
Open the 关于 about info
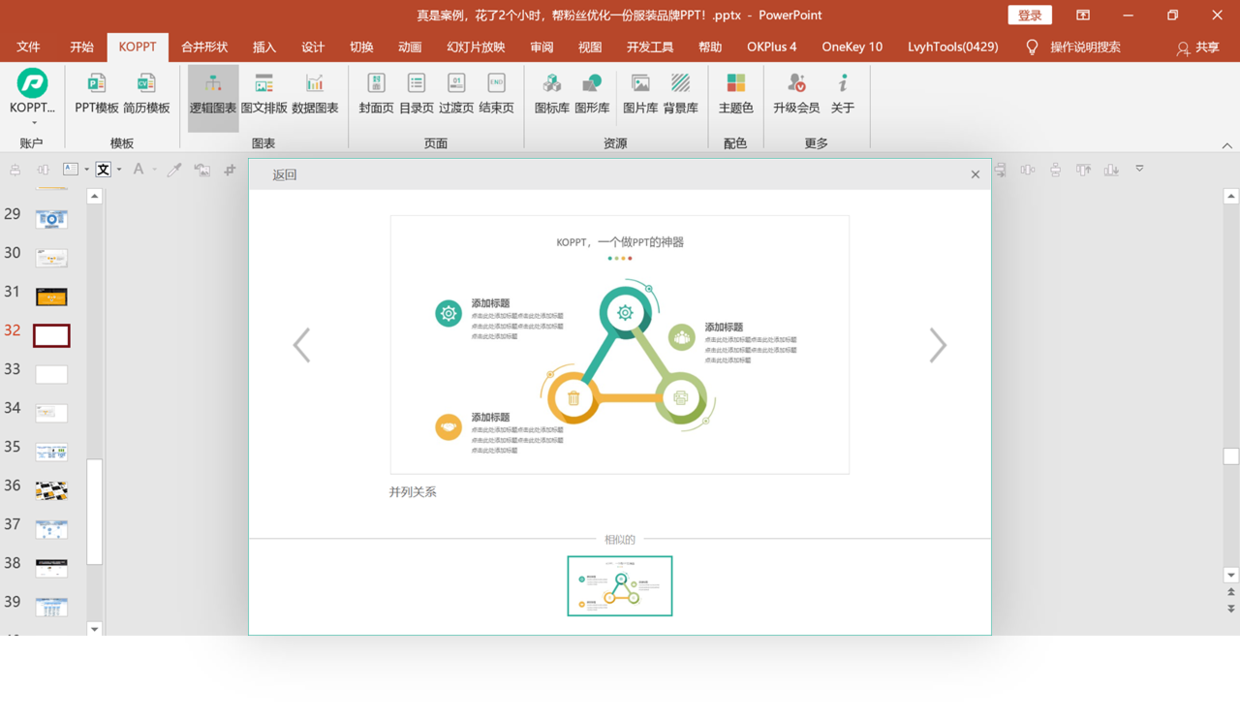click(x=843, y=94)
